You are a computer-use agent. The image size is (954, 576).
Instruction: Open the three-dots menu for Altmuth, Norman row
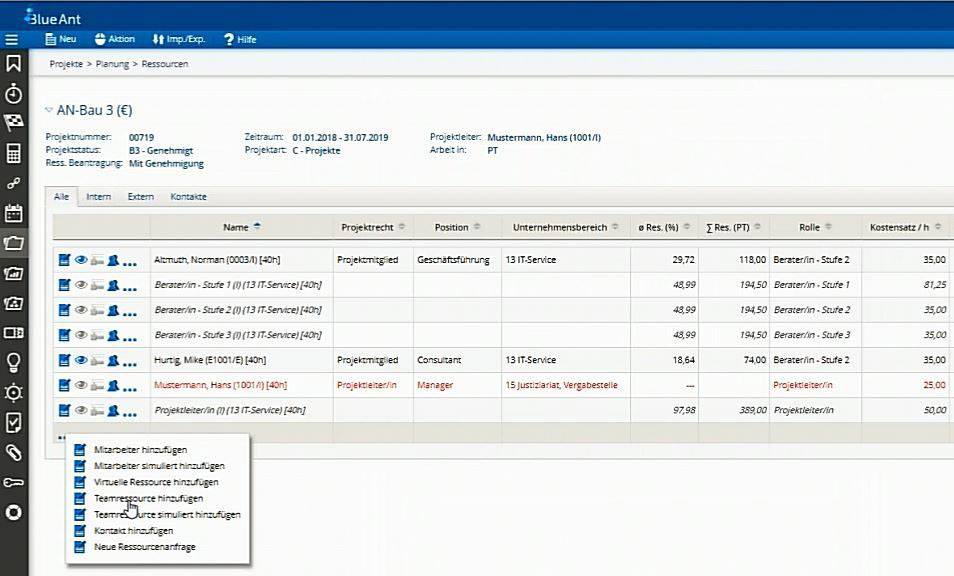coord(130,261)
